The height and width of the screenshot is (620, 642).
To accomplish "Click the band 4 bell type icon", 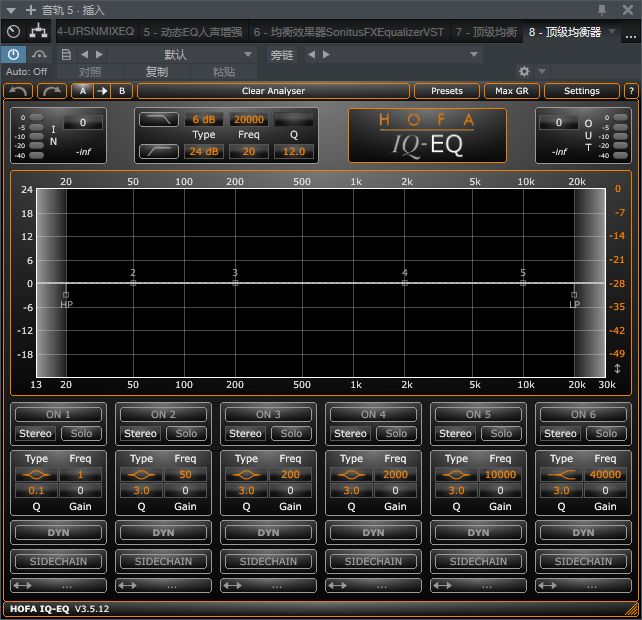I will (351, 475).
